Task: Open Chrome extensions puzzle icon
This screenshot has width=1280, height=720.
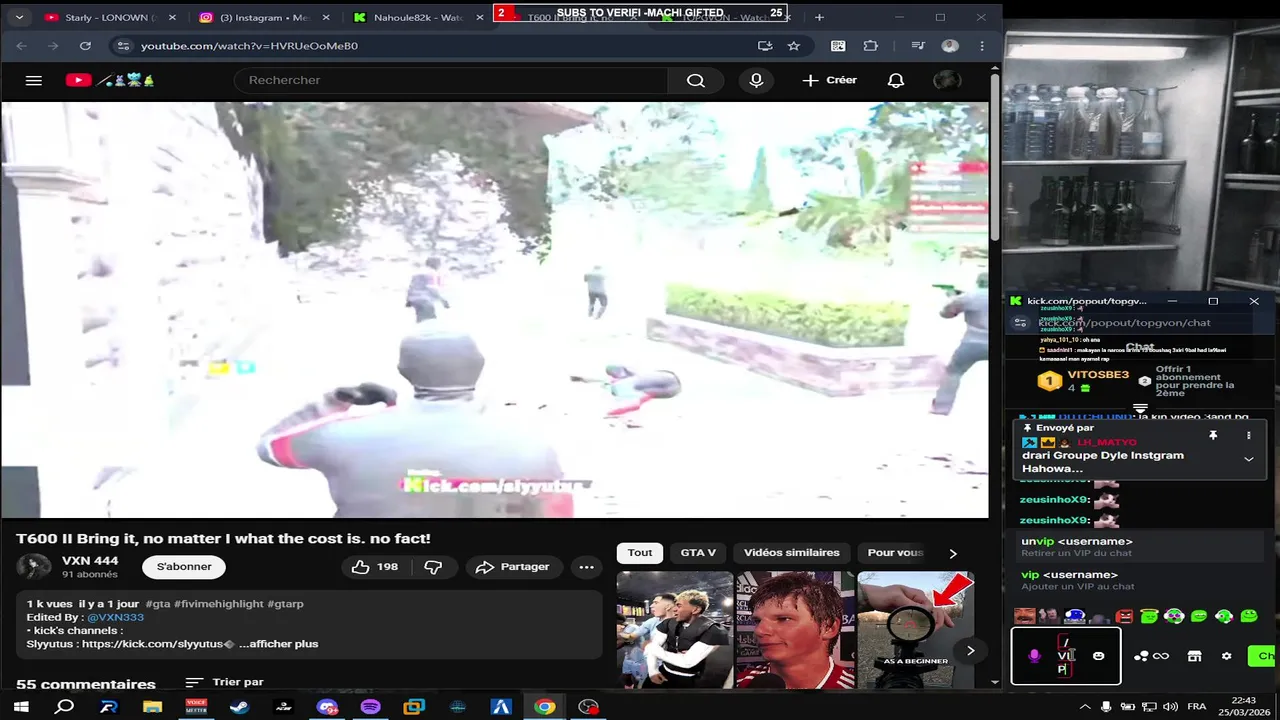Action: pyautogui.click(x=871, y=46)
